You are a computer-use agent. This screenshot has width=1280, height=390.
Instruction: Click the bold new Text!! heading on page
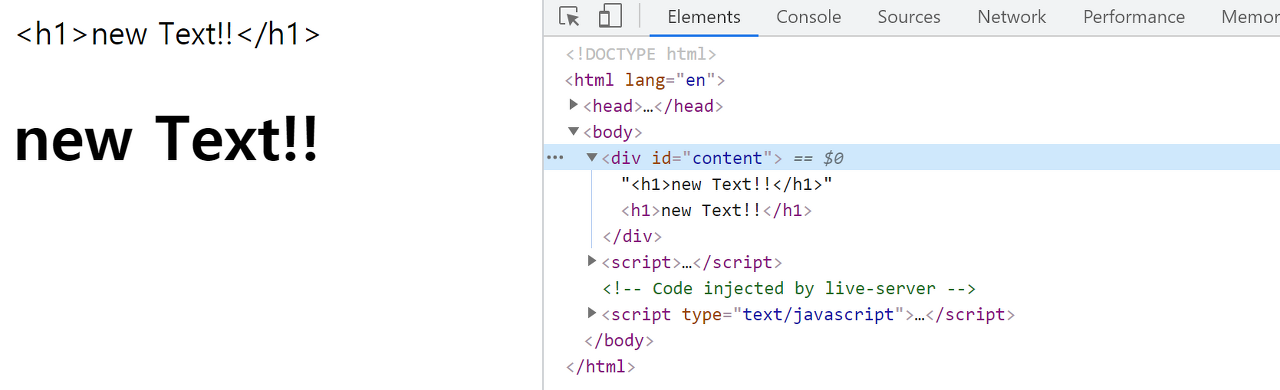(167, 139)
